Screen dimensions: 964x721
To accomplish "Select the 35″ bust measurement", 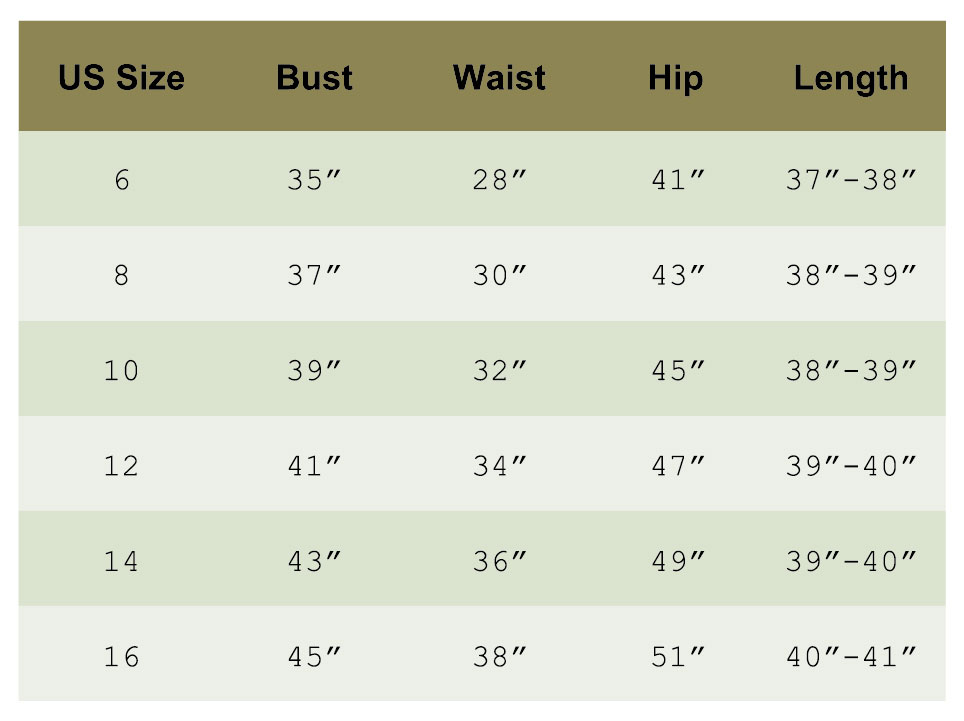I will 314,181.
